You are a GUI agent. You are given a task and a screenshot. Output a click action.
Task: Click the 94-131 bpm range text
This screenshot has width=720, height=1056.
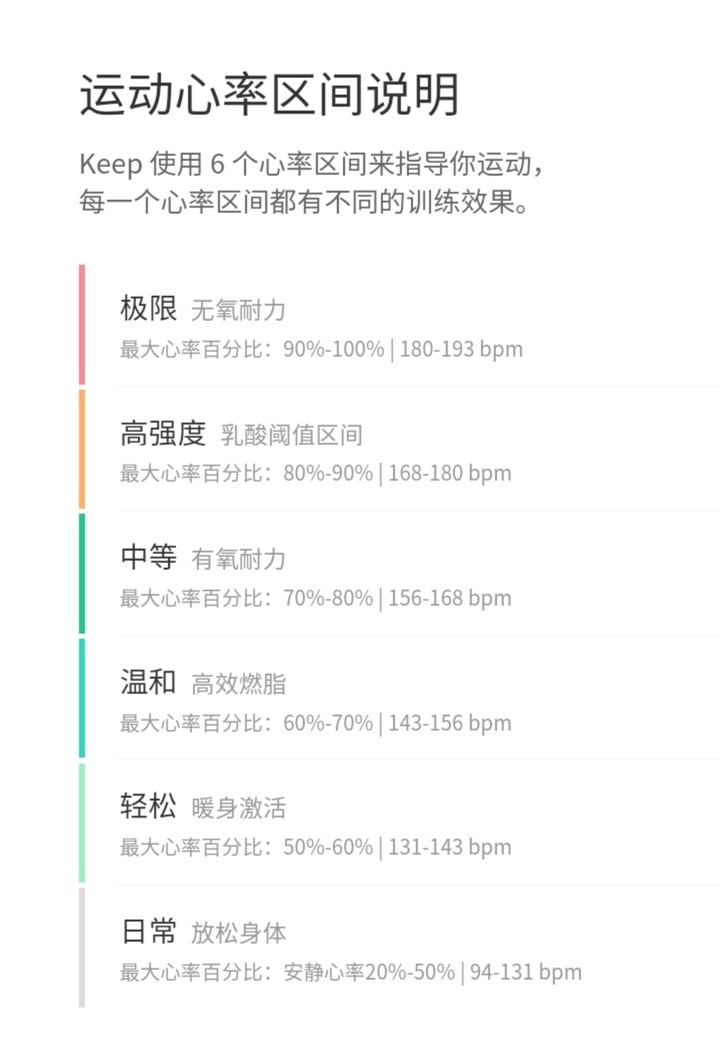[525, 972]
